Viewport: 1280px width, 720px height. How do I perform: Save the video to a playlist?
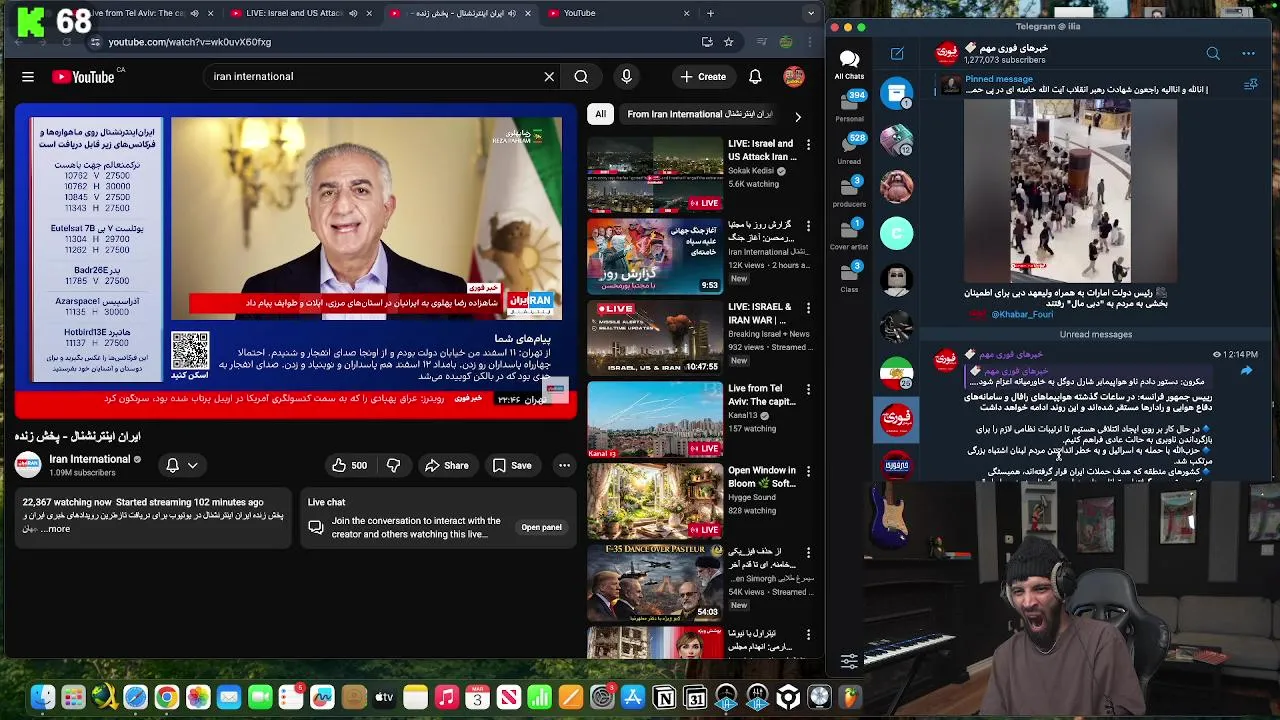tap(511, 465)
